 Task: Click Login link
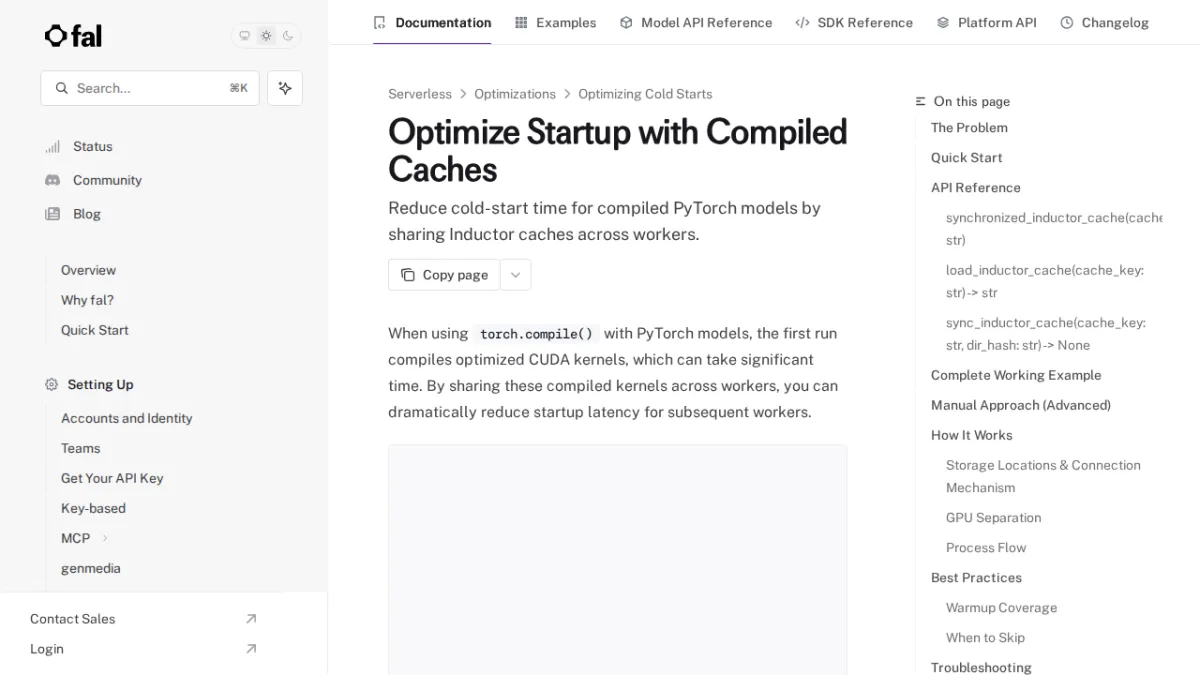pos(46,649)
